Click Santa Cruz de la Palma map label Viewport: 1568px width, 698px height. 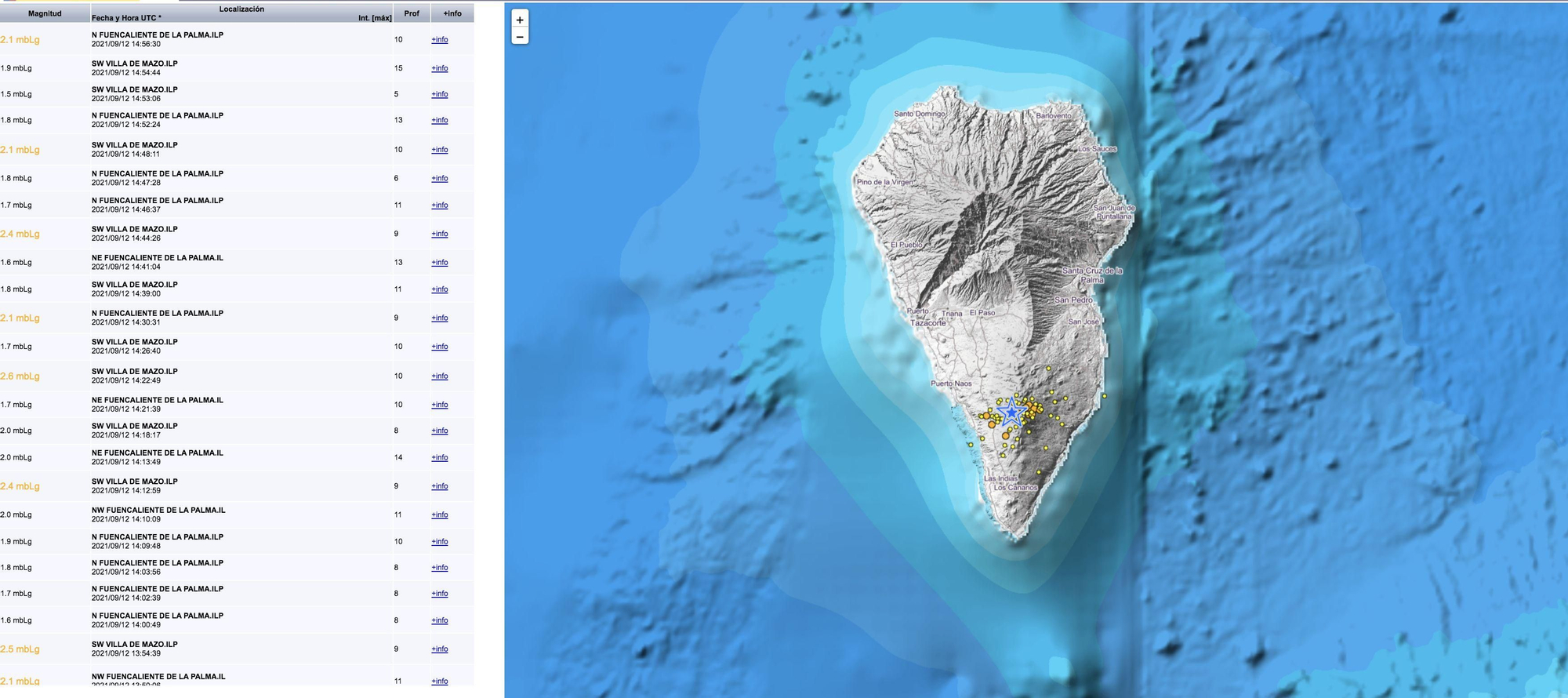pos(1092,275)
